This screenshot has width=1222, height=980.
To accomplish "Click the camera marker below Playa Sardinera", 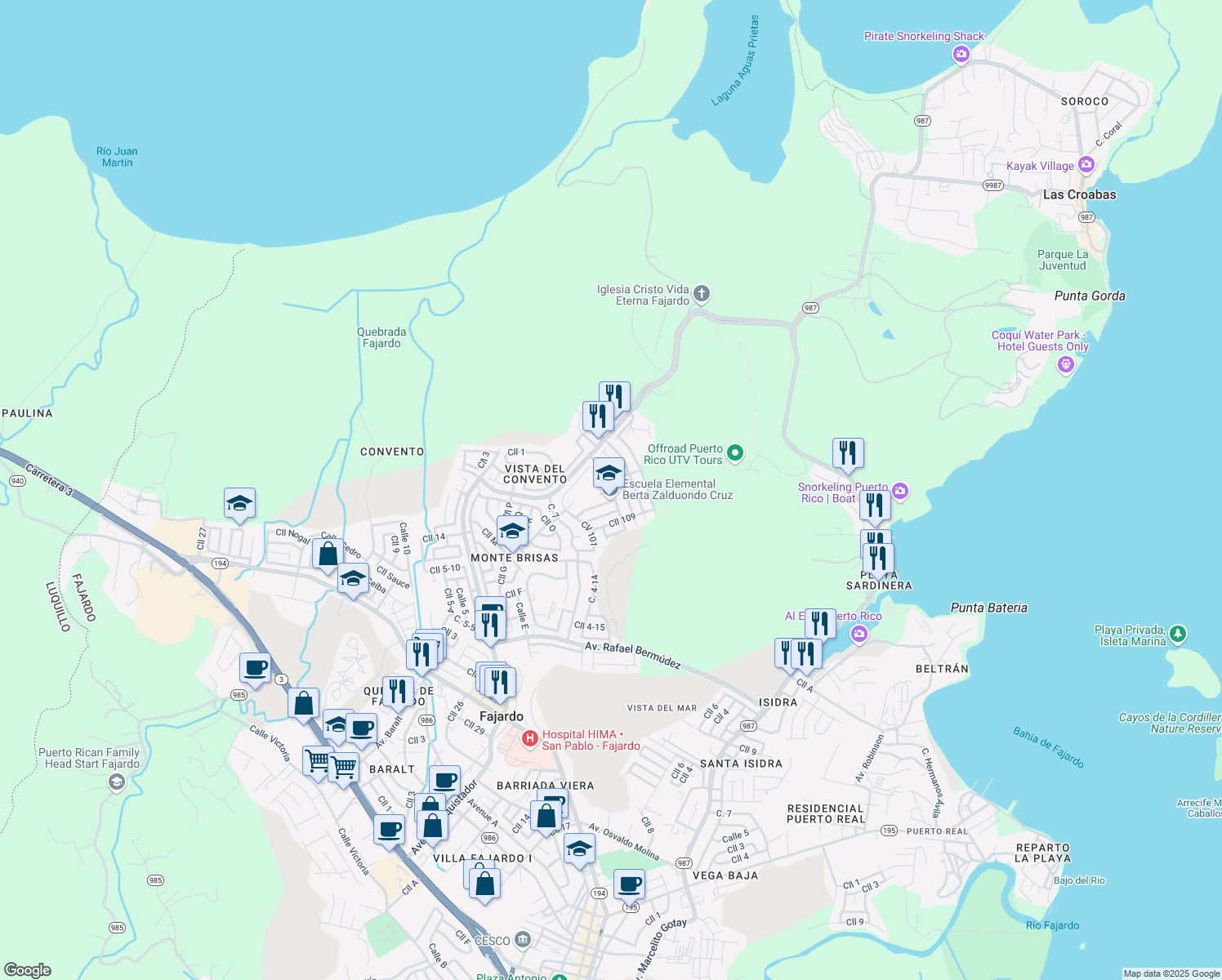I will pos(859,634).
